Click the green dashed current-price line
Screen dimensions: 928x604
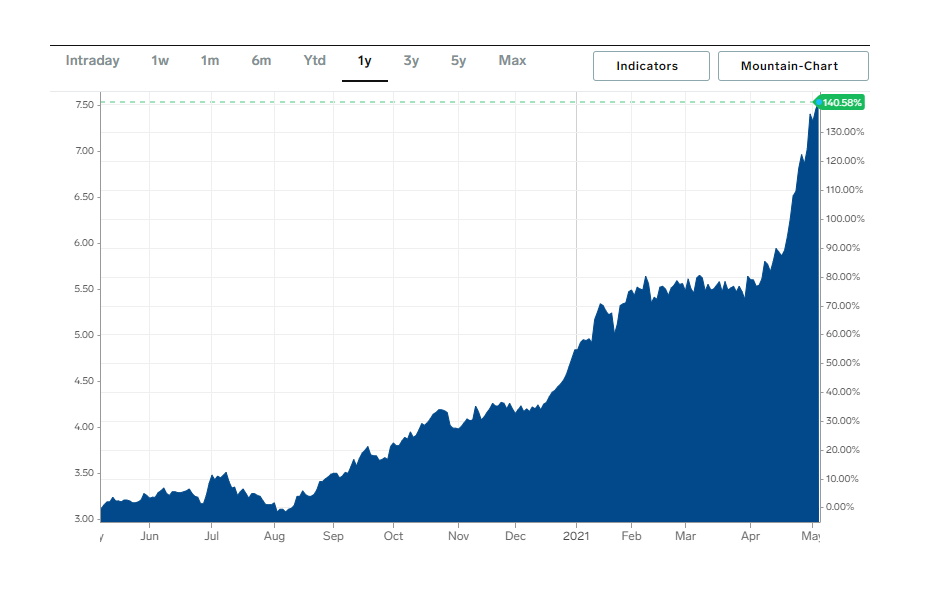450,102
